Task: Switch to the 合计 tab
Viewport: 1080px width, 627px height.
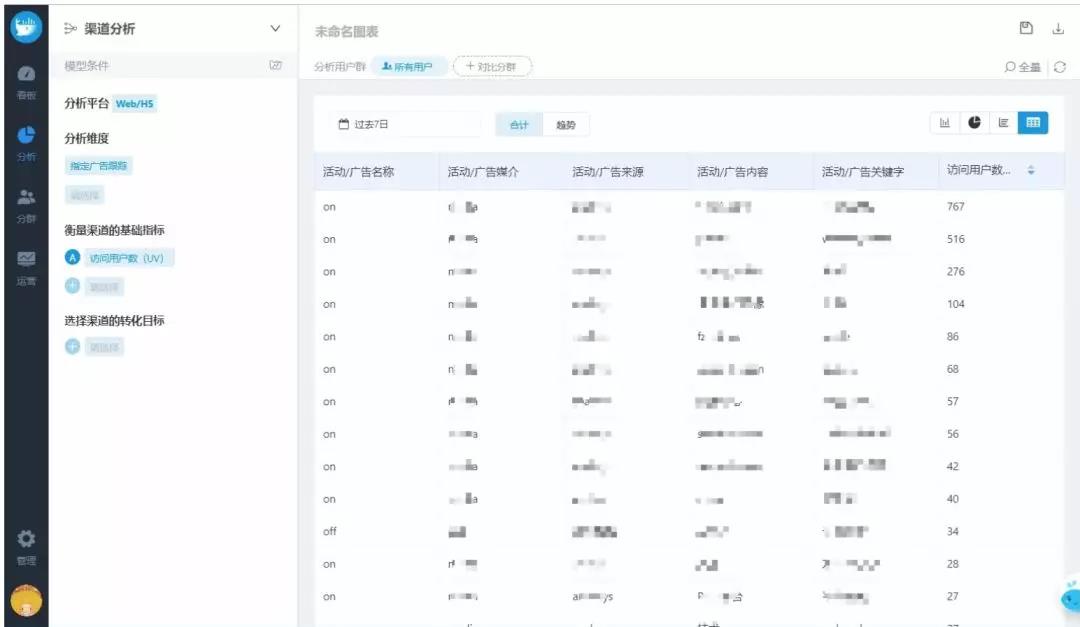Action: click(x=519, y=125)
